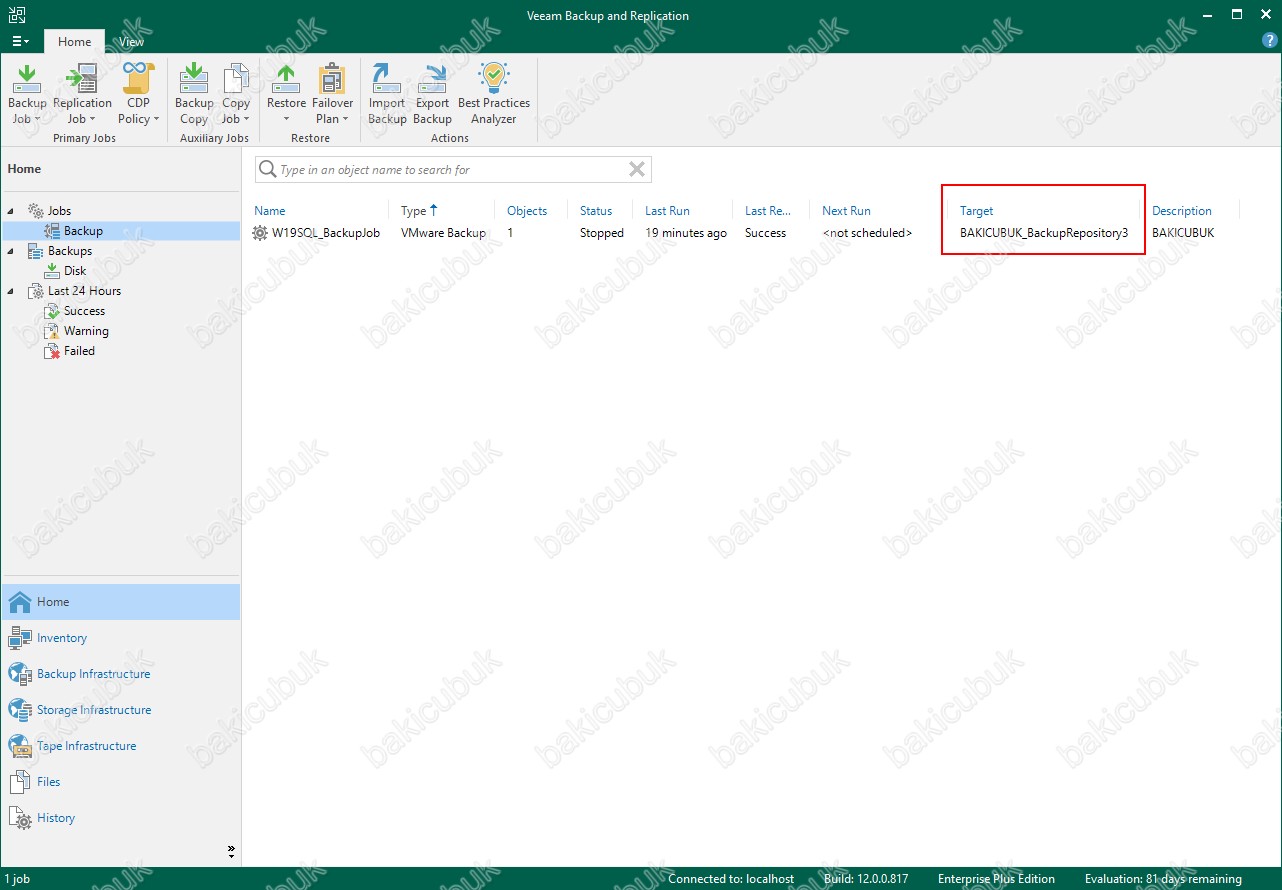This screenshot has height=890, width=1282.
Task: Select the W19SQL_BackupJob row name
Action: 326,233
